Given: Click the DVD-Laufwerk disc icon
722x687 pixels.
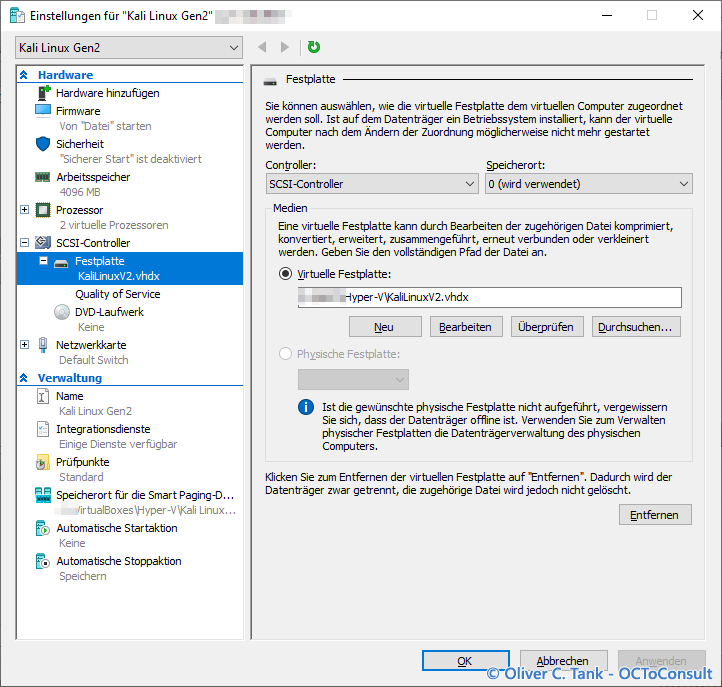Looking at the screenshot, I should [x=61, y=312].
